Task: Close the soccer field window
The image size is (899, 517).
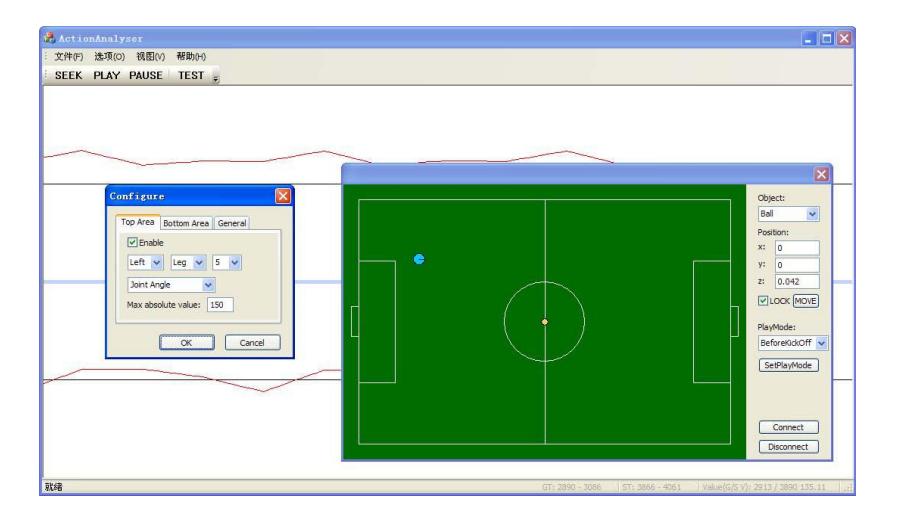Action: pyautogui.click(x=822, y=174)
